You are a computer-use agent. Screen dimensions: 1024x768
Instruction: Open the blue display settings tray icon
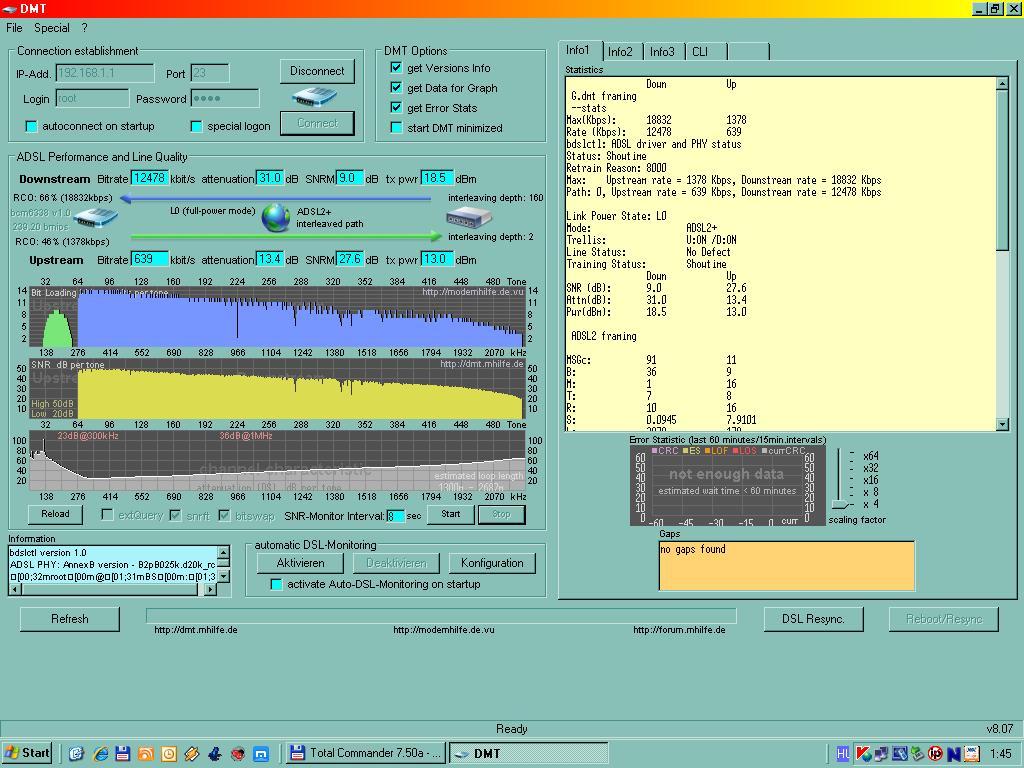click(x=900, y=754)
